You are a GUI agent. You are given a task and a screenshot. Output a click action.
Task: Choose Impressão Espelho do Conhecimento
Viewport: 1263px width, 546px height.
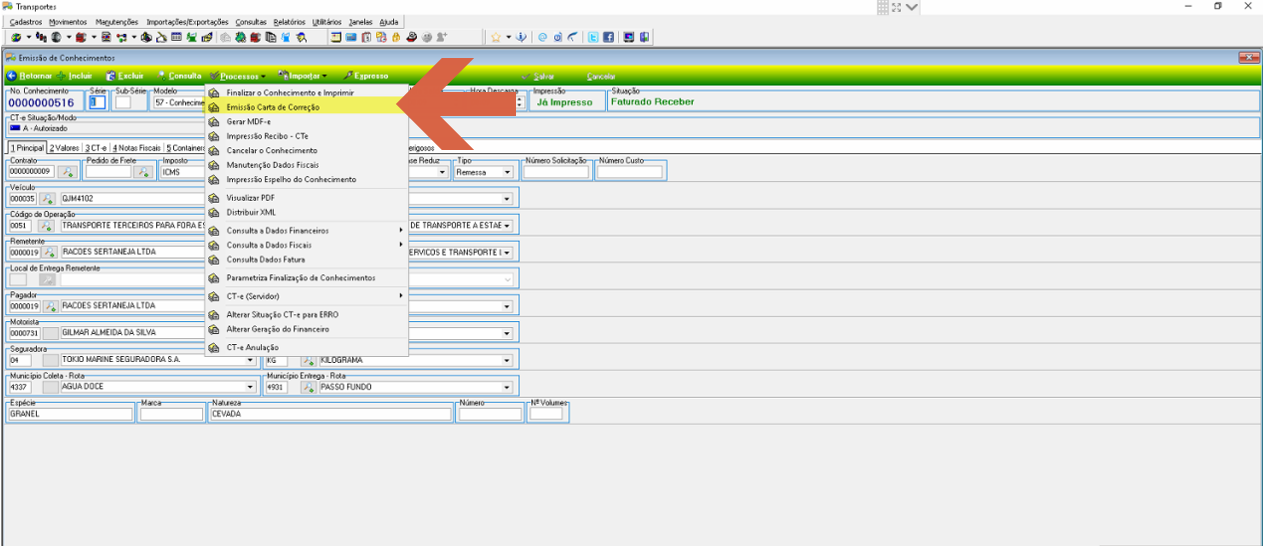pos(306,180)
